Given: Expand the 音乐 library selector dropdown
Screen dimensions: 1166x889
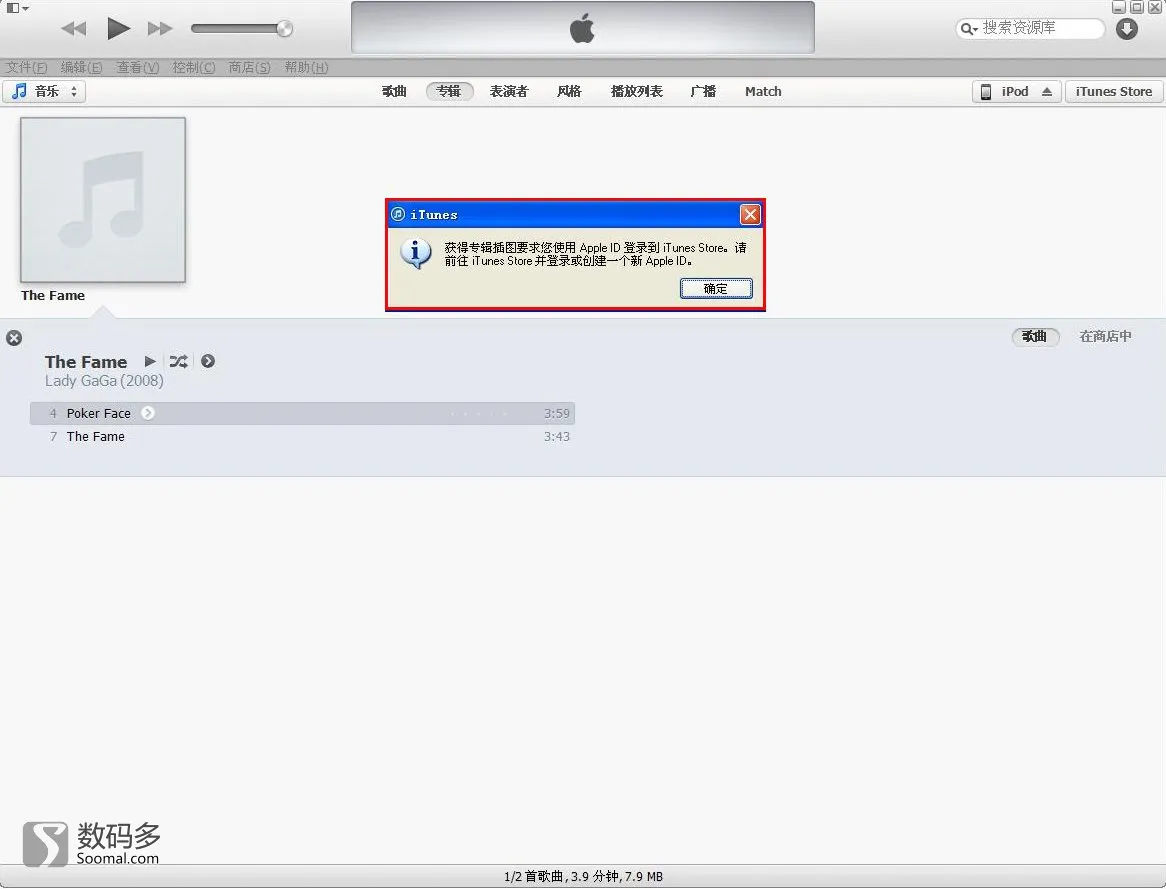Looking at the screenshot, I should pos(45,92).
